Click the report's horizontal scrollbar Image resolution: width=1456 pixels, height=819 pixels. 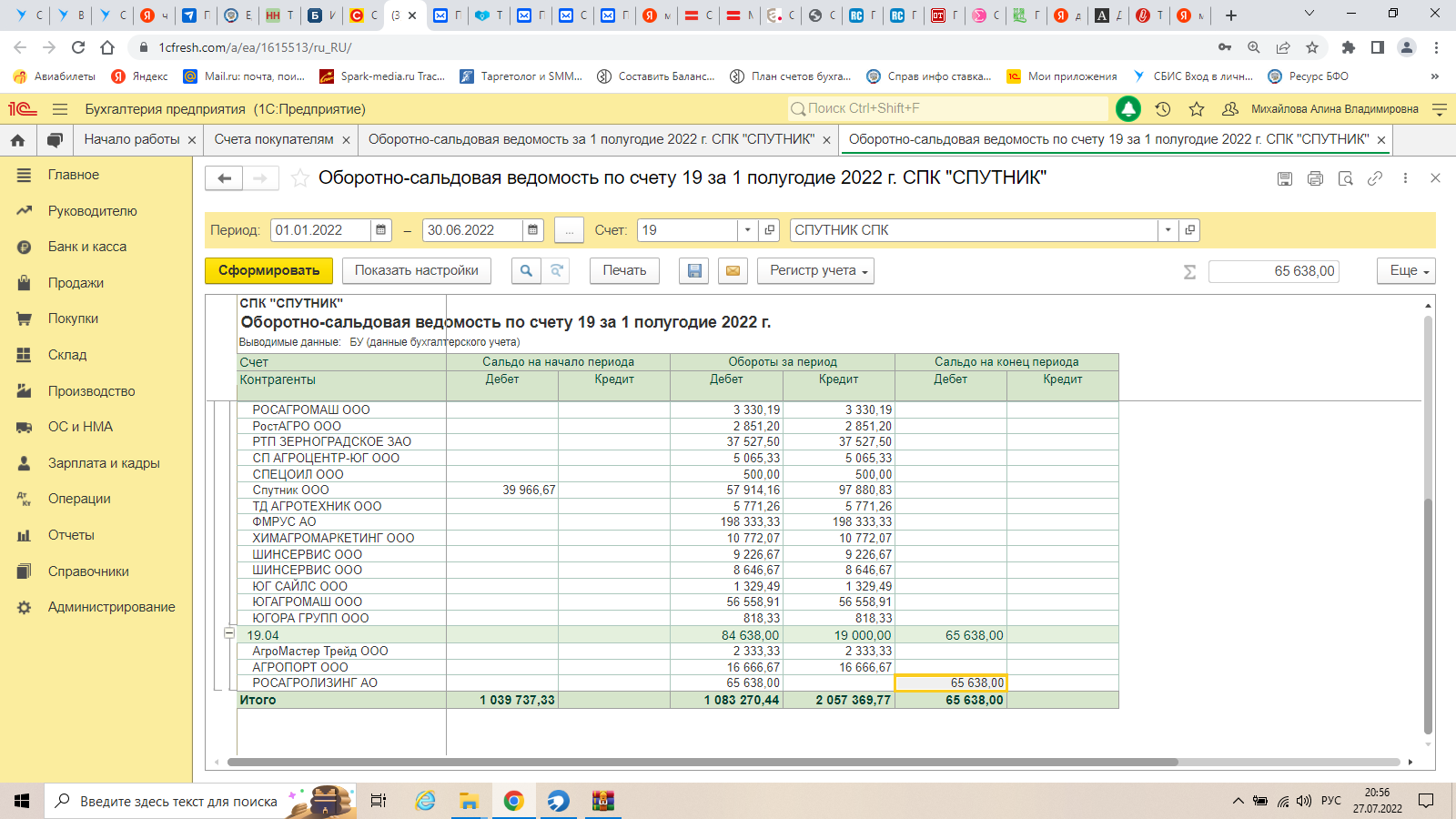(x=703, y=762)
